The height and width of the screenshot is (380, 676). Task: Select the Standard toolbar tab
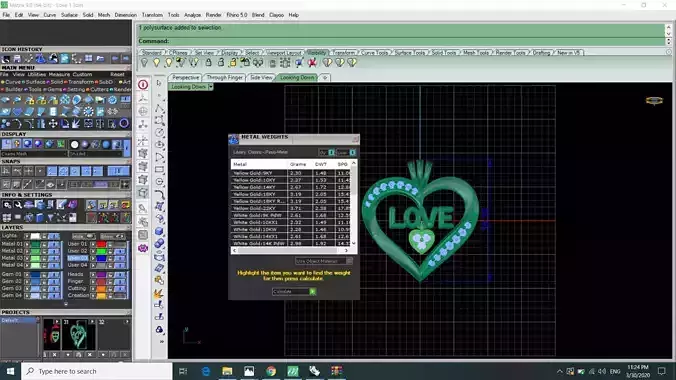[152, 53]
